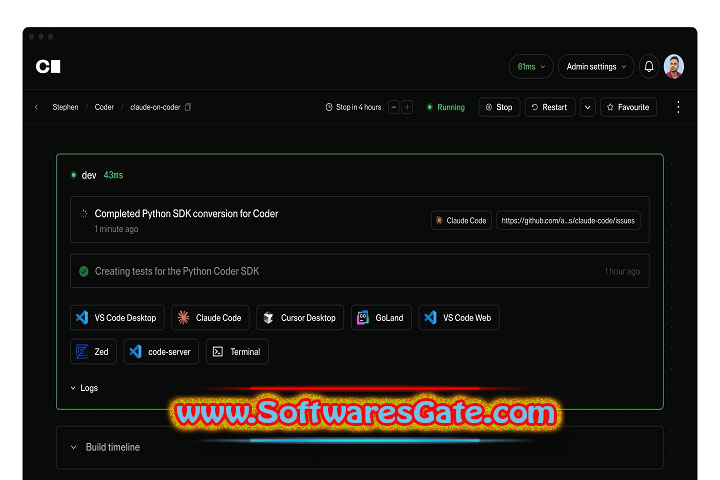The width and height of the screenshot is (720, 480).
Task: Click the Running status indicator
Action: tap(446, 107)
